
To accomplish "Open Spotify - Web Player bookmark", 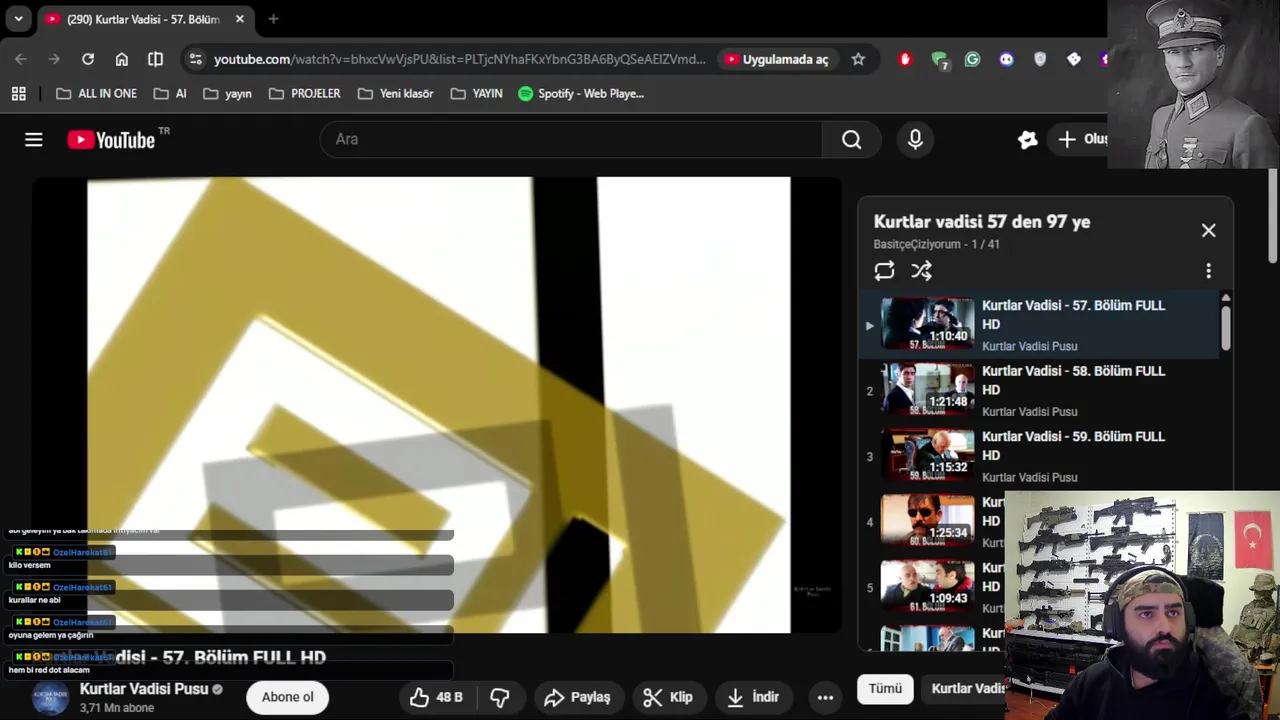I will [581, 94].
